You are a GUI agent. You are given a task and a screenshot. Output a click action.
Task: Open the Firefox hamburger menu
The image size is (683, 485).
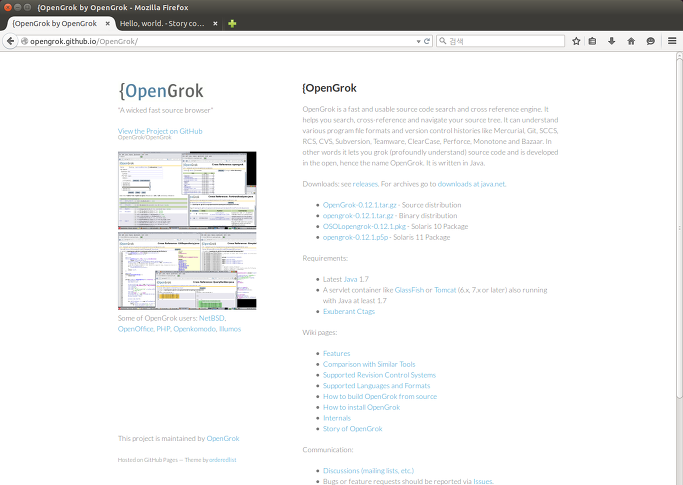point(672,41)
